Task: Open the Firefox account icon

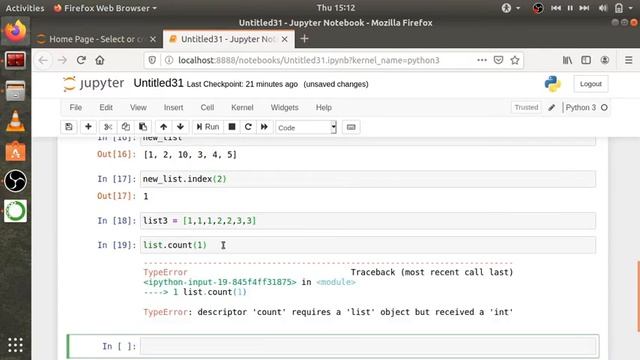Action: pyautogui.click(x=605, y=60)
